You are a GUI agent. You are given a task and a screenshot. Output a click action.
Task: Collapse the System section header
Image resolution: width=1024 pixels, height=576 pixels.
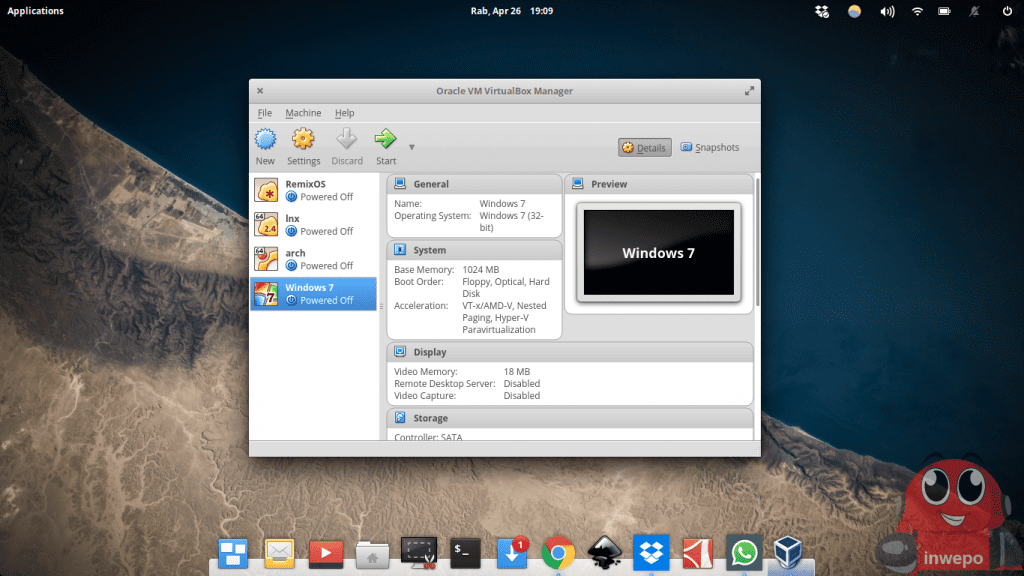474,250
